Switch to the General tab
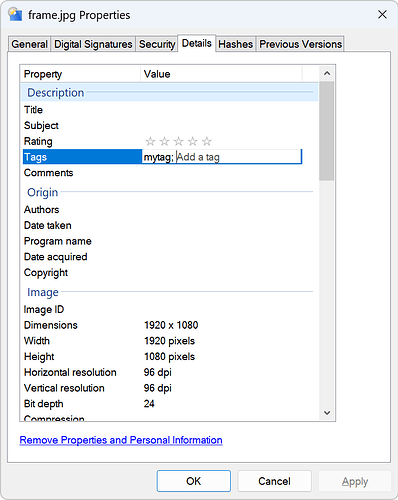398x500 pixels. coord(29,44)
